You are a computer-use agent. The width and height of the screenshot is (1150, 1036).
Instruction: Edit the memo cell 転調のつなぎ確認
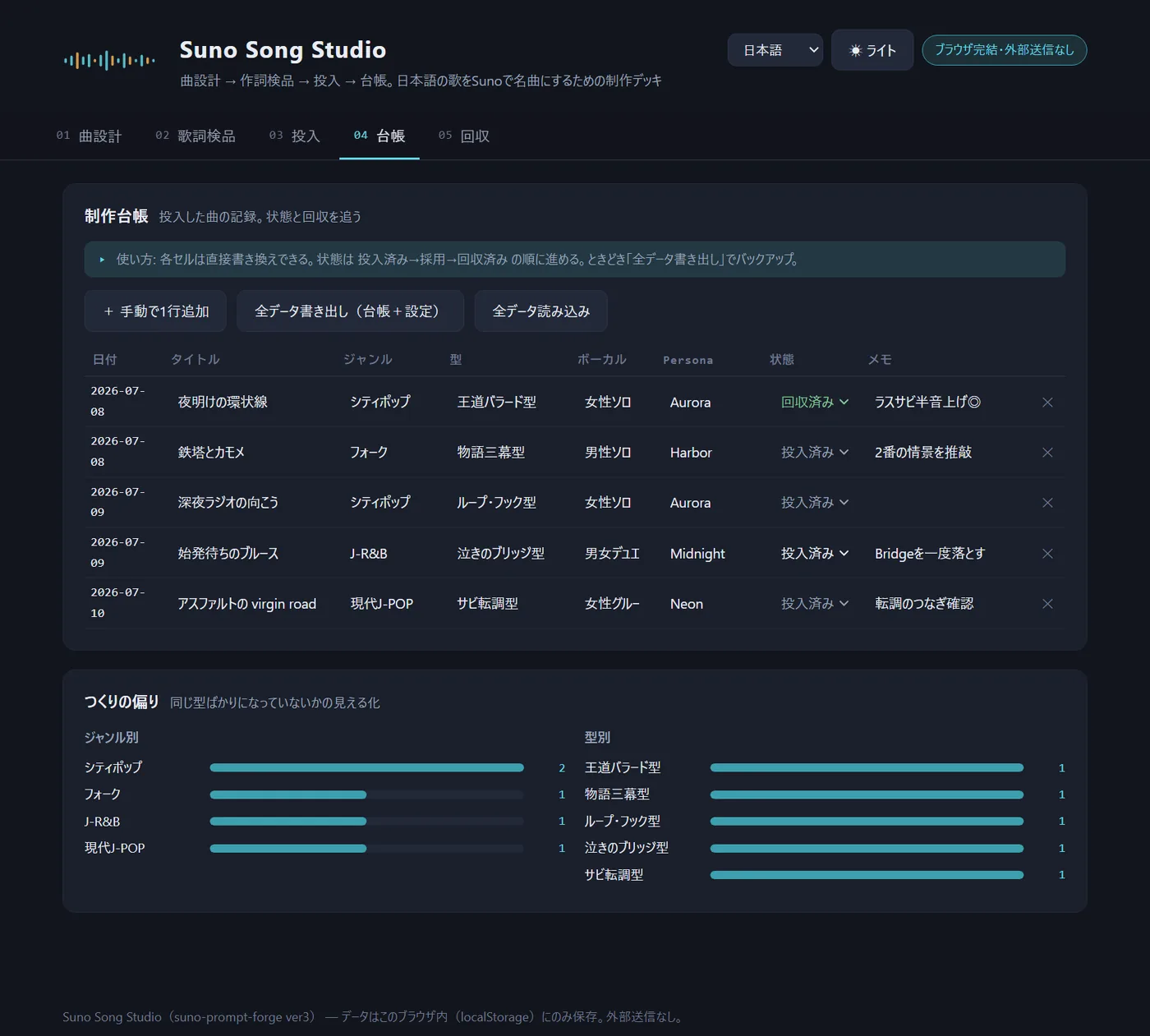pyautogui.click(x=946, y=604)
